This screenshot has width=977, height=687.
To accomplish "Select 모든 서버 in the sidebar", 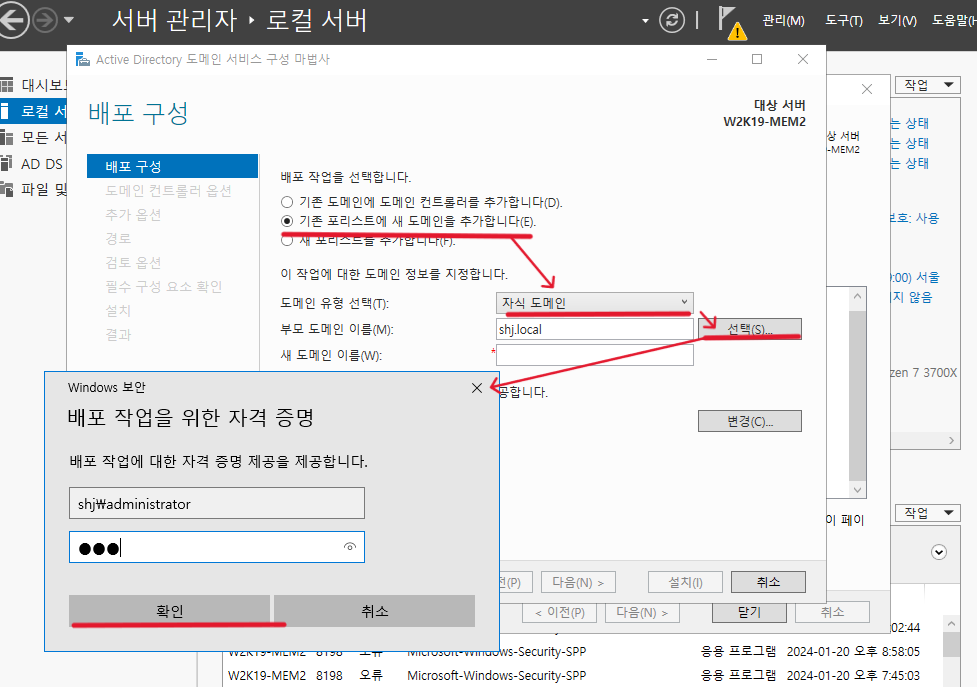I will (x=34, y=137).
